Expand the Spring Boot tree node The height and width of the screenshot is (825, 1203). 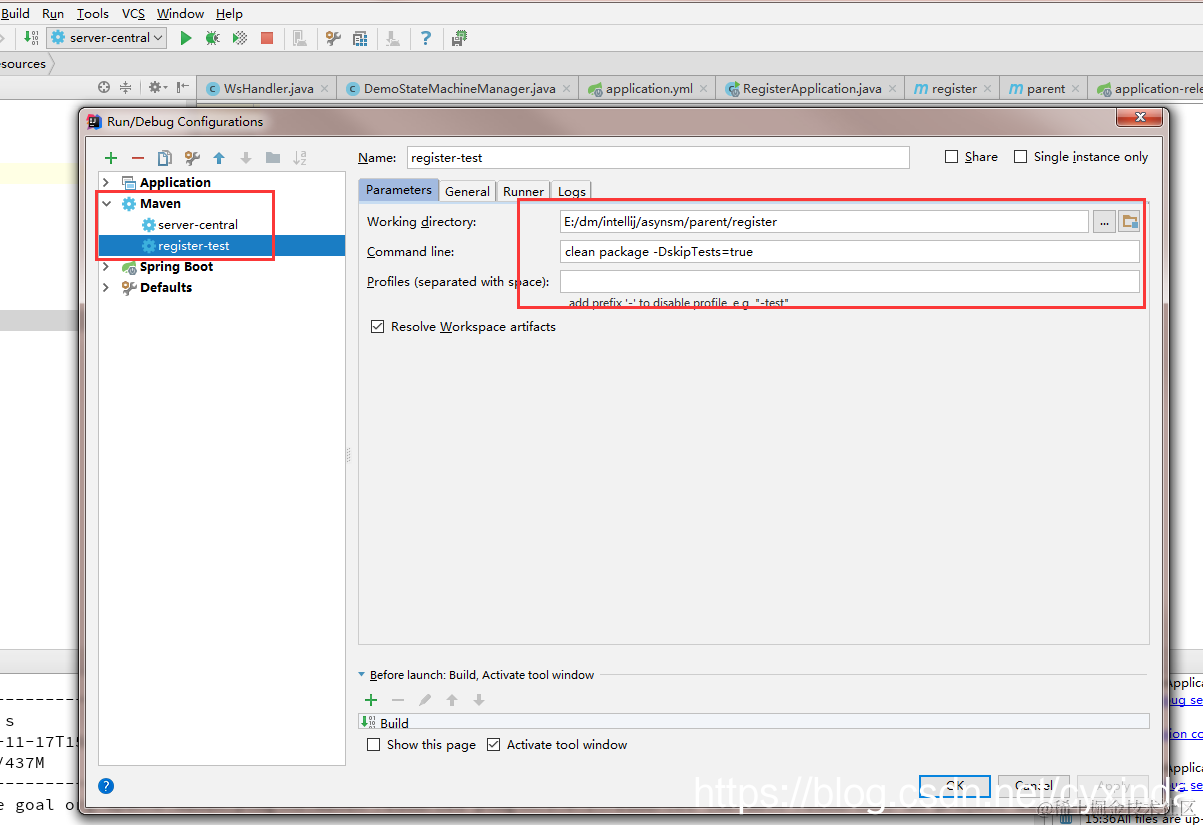point(106,266)
